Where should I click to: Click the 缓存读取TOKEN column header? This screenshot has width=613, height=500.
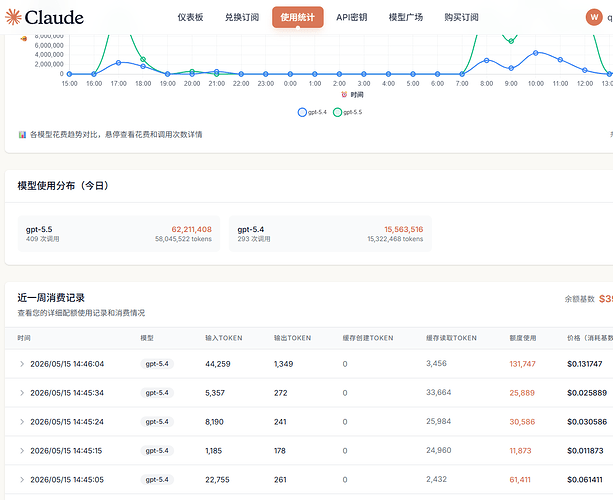click(x=452, y=338)
